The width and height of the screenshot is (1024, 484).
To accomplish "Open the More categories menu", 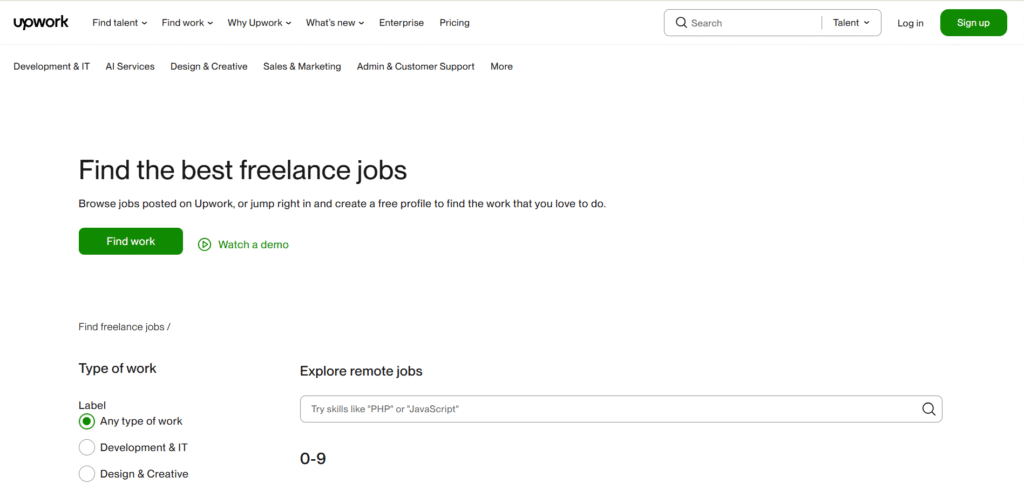I will (502, 67).
